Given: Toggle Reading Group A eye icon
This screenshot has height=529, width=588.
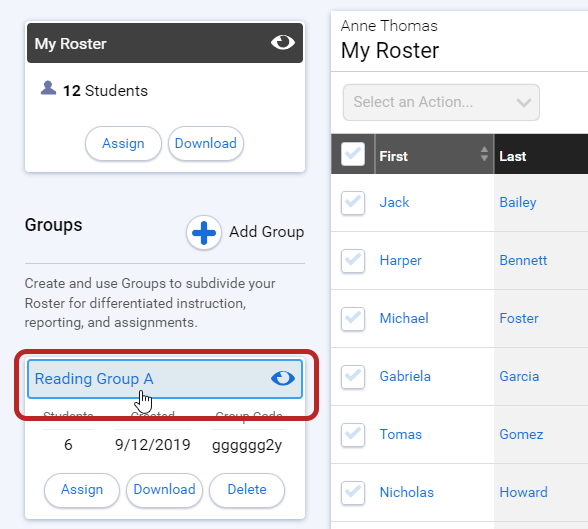Looking at the screenshot, I should 283,378.
